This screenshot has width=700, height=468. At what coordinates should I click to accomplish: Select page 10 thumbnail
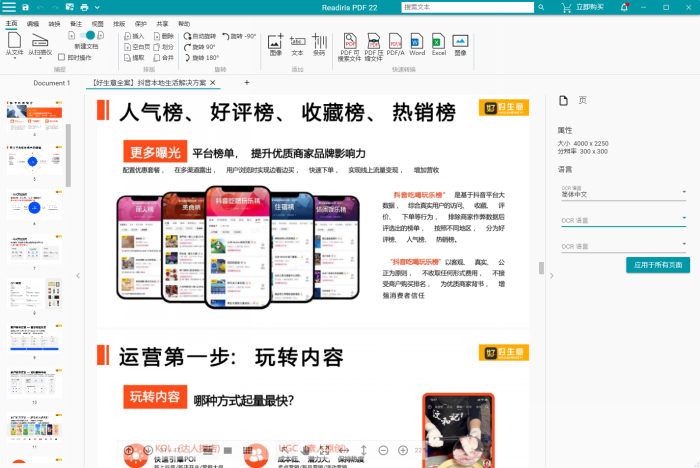tap(34, 383)
